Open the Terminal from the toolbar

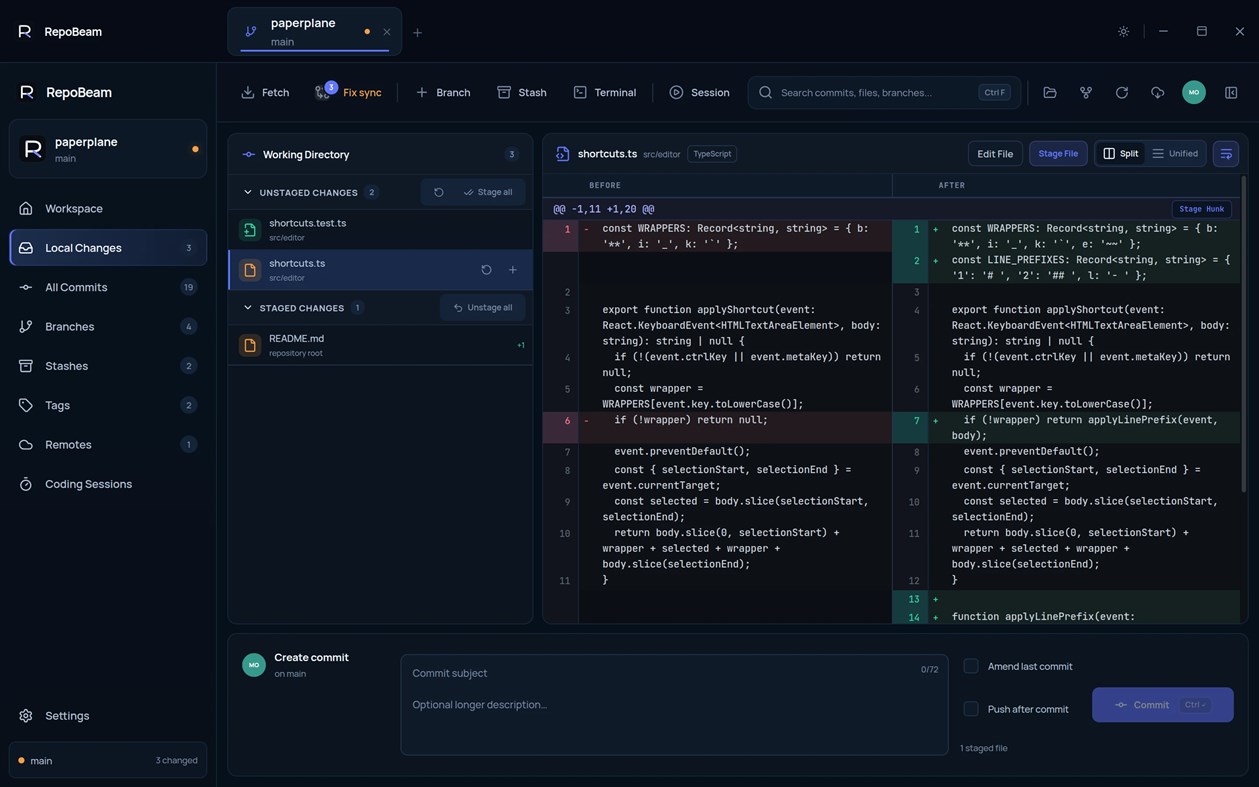pyautogui.click(x=604, y=92)
